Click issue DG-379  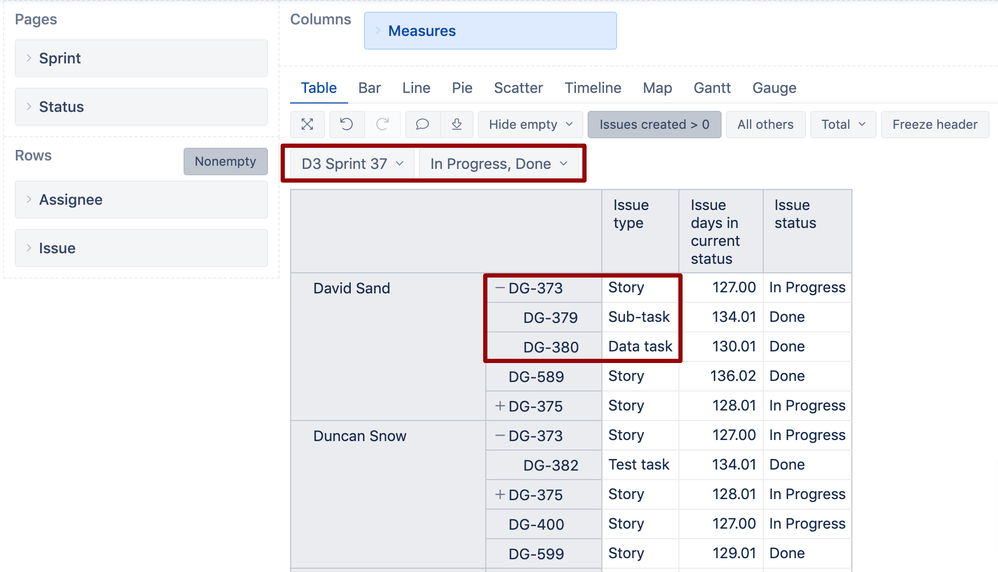(551, 317)
